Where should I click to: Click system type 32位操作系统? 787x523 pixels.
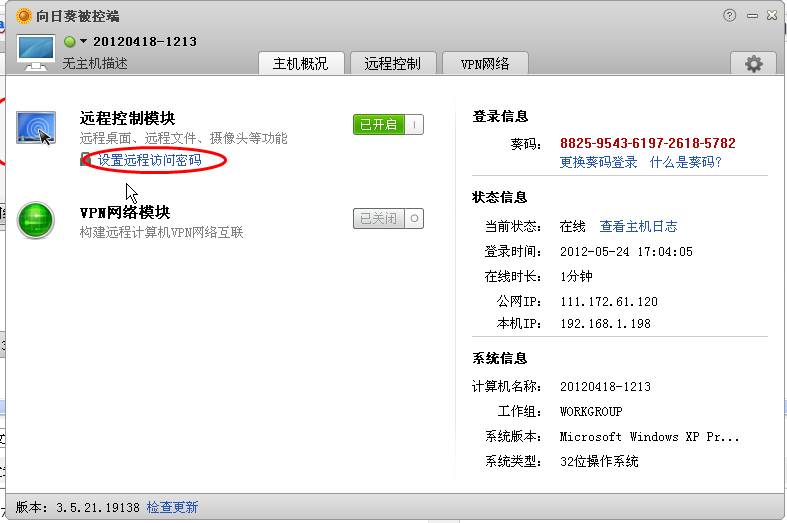pos(599,461)
